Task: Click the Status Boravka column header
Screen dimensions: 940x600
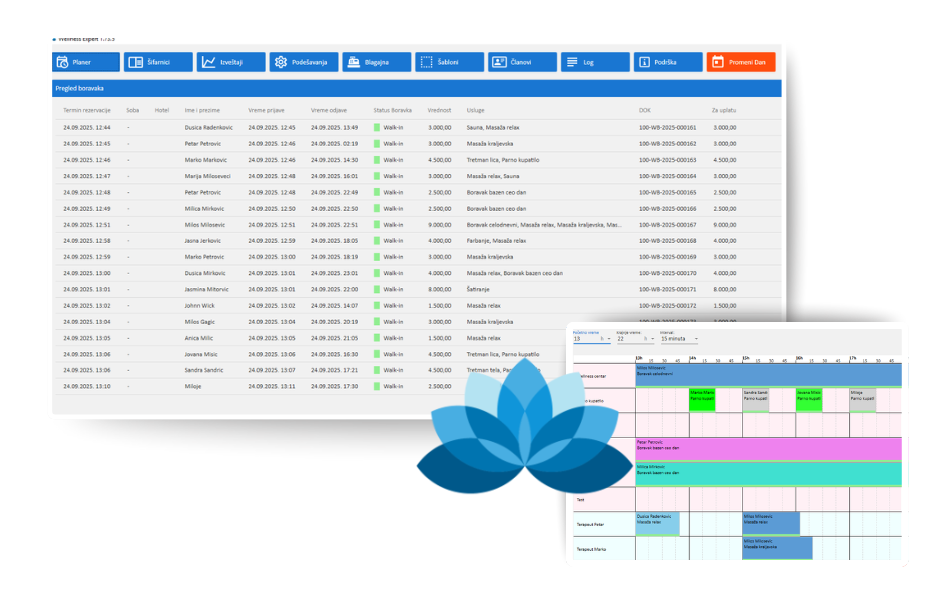Action: pyautogui.click(x=392, y=109)
